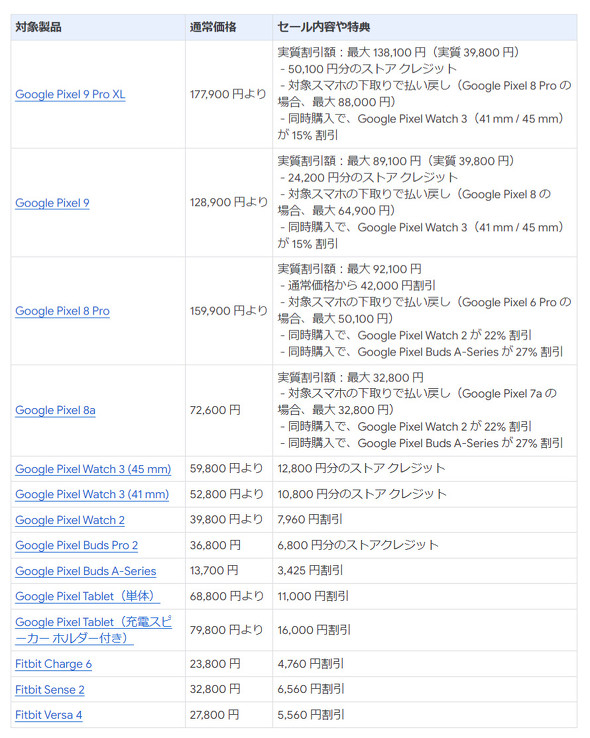Click 実質割引額:最大 89,100 円 text
The image size is (590, 738).
349,161
